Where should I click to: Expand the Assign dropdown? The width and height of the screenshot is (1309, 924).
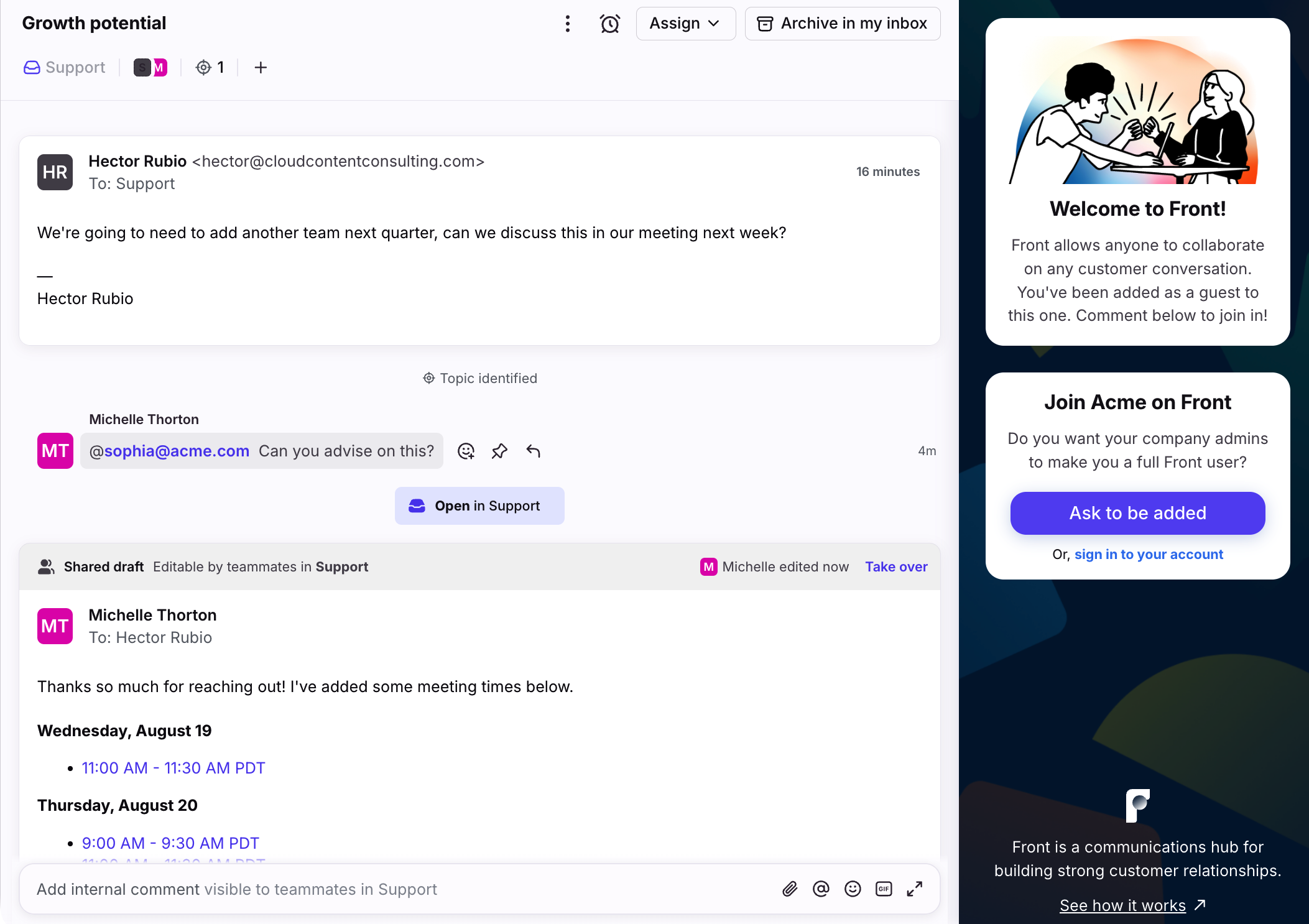click(x=685, y=24)
